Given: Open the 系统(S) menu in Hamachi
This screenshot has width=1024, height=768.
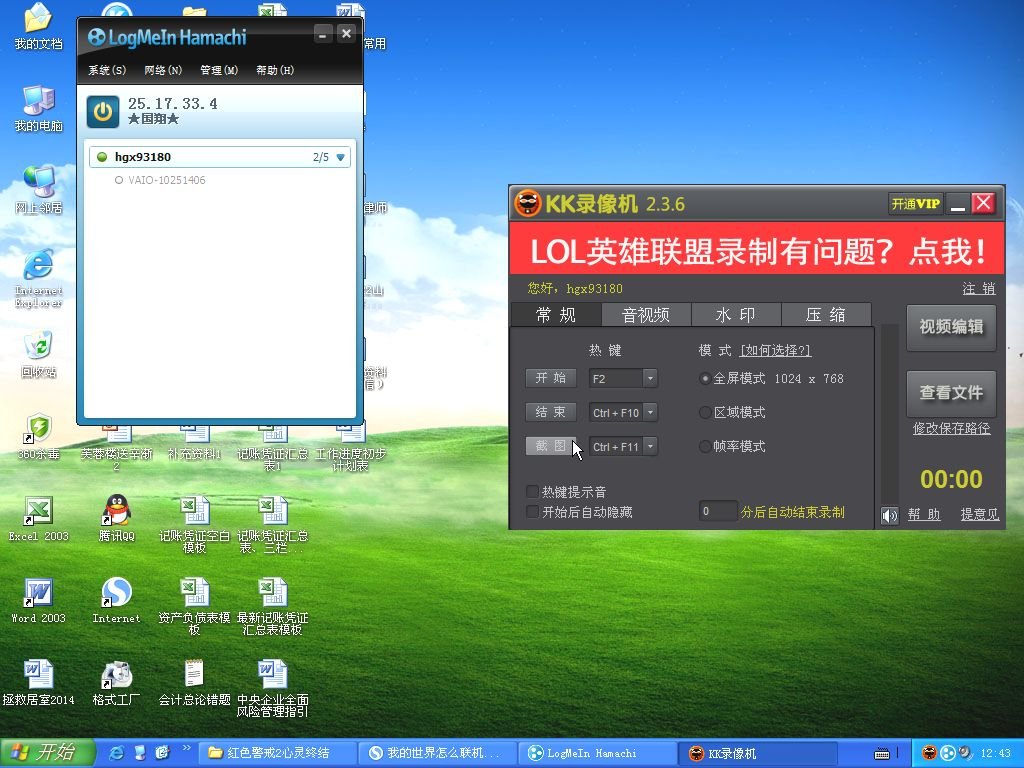Looking at the screenshot, I should click(x=106, y=70).
